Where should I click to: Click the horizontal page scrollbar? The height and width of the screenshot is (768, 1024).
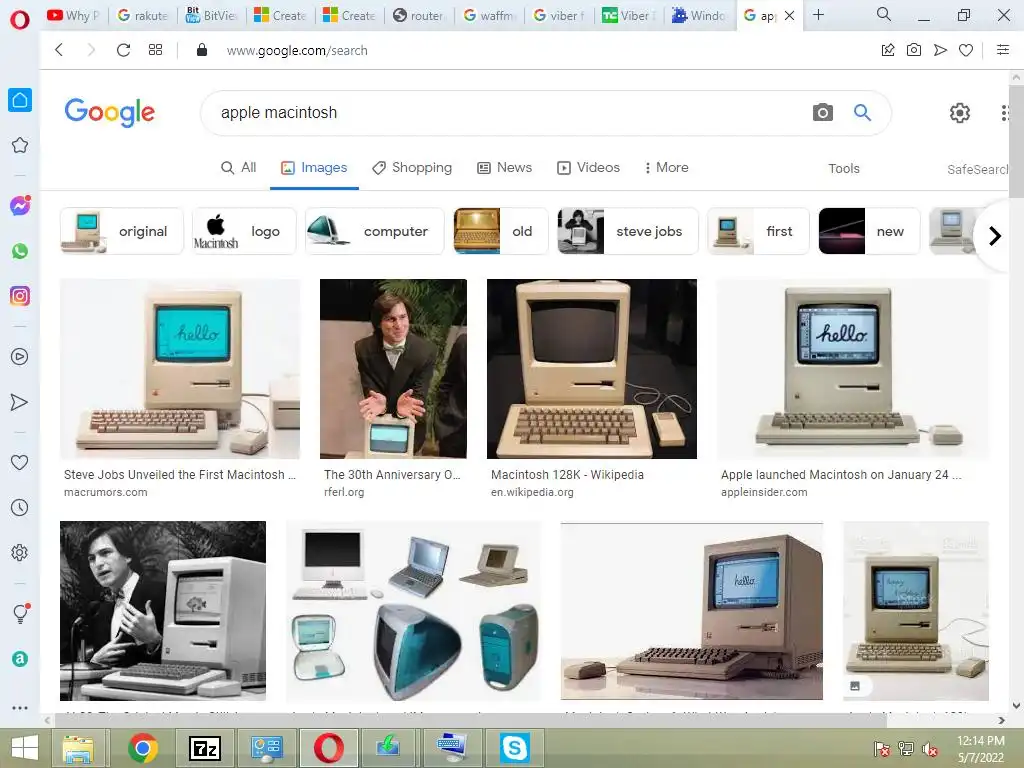pyautogui.click(x=470, y=720)
